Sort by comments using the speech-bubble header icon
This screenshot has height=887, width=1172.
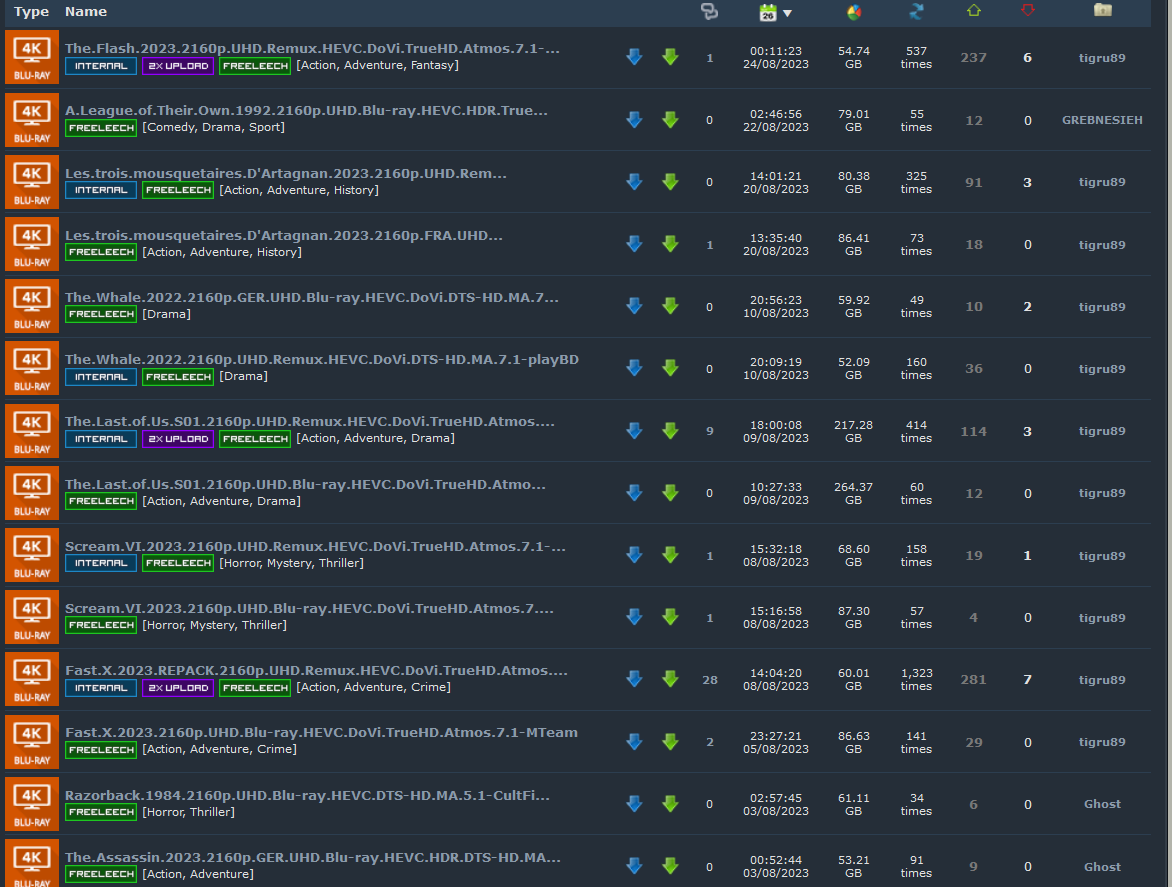pyautogui.click(x=709, y=11)
